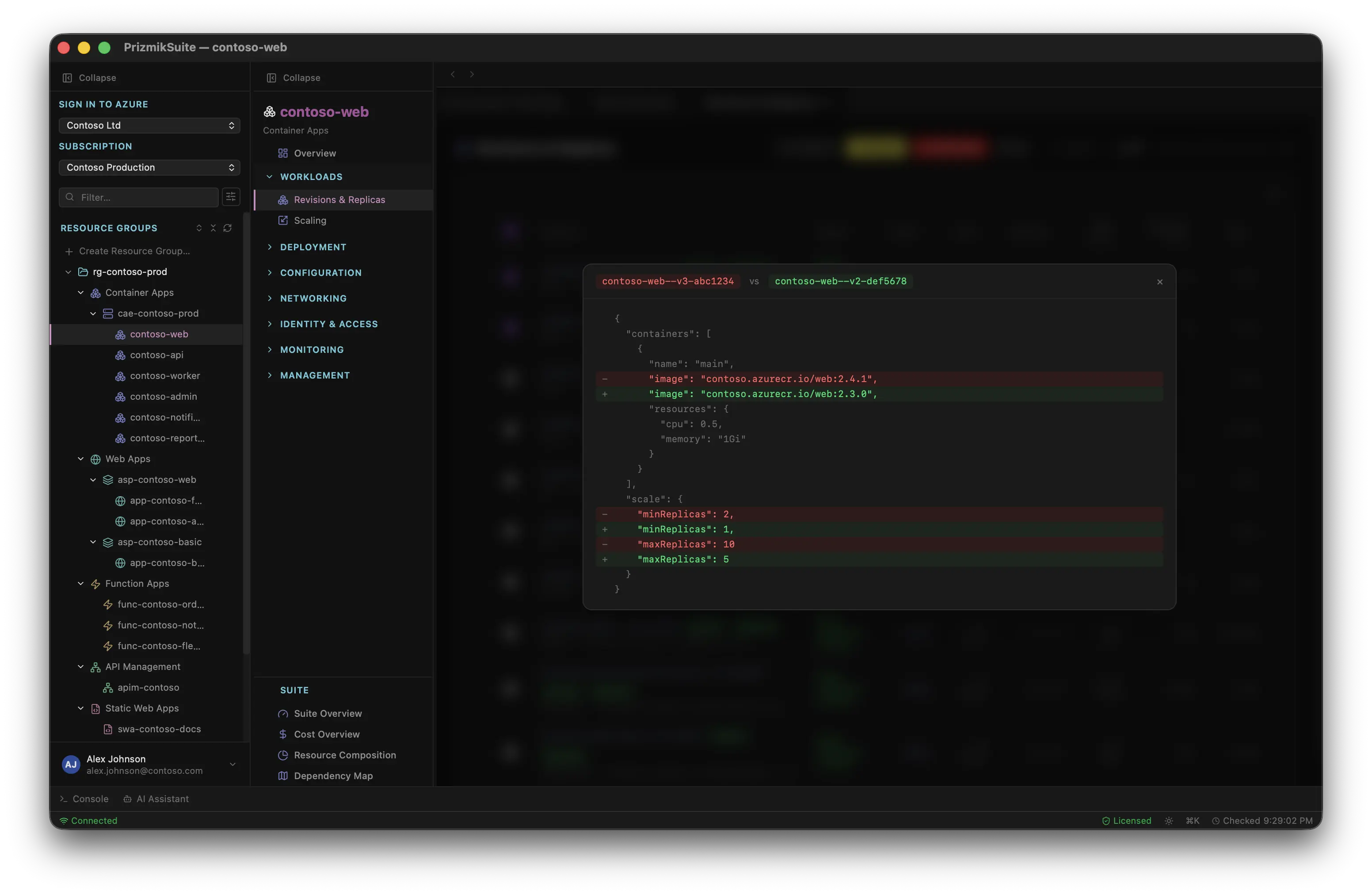
Task: Click the navigate forward arrow
Action: pyautogui.click(x=472, y=74)
